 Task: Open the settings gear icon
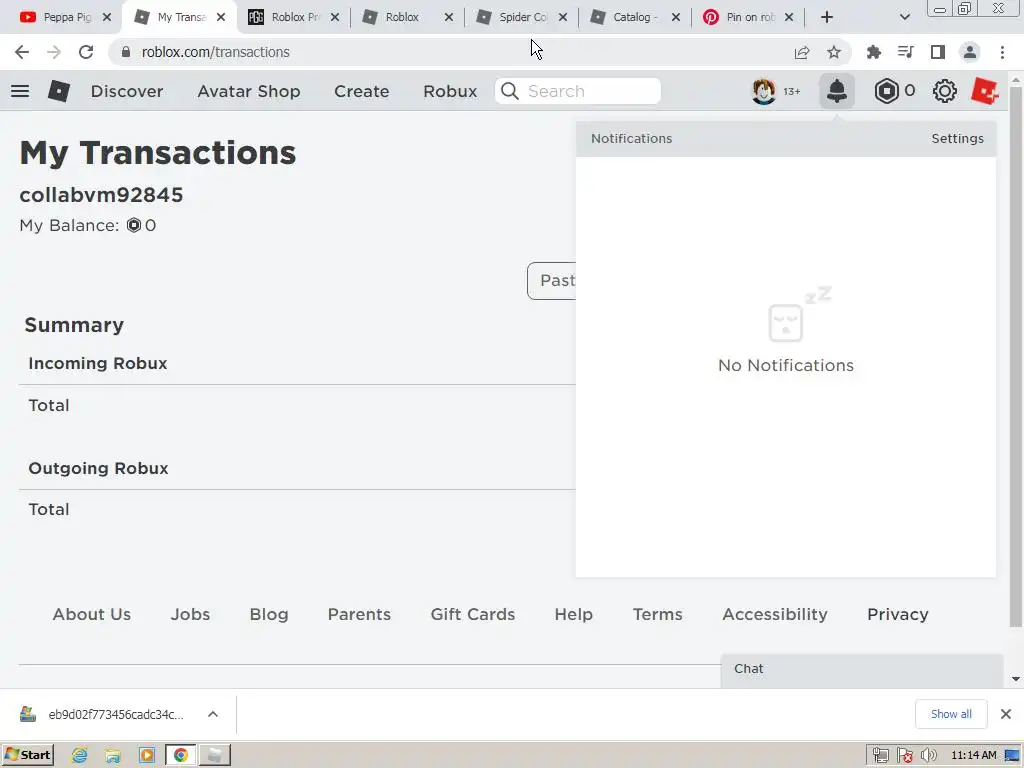click(x=944, y=91)
